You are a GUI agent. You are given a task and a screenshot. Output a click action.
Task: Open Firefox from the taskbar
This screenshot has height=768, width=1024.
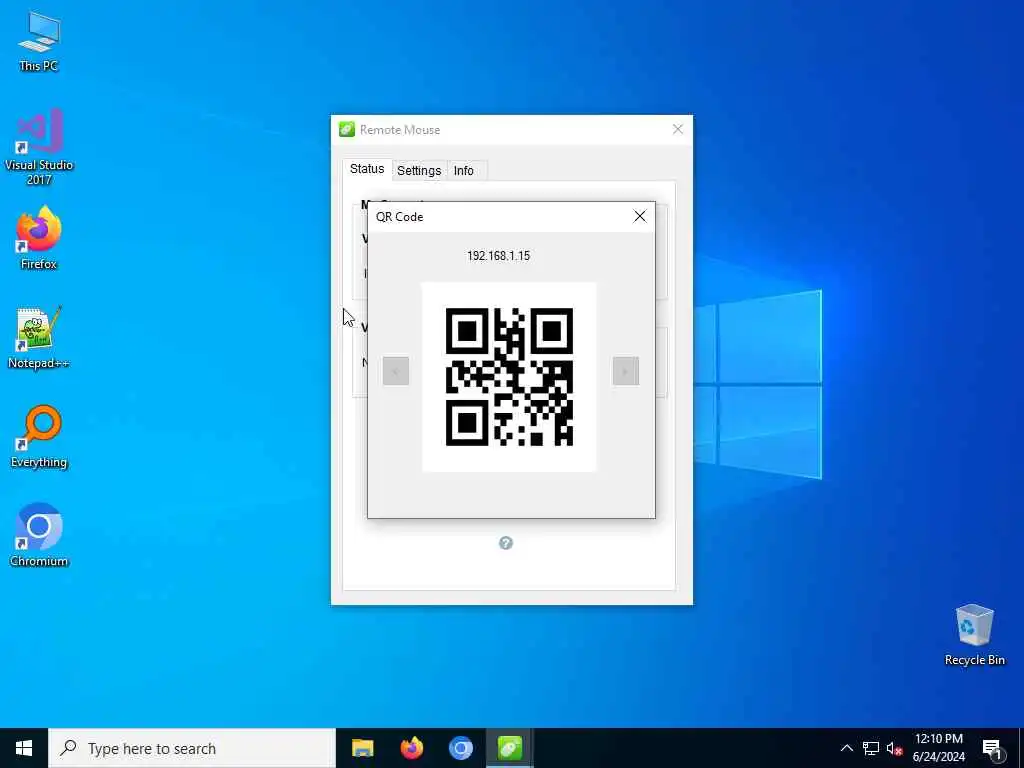coord(411,748)
